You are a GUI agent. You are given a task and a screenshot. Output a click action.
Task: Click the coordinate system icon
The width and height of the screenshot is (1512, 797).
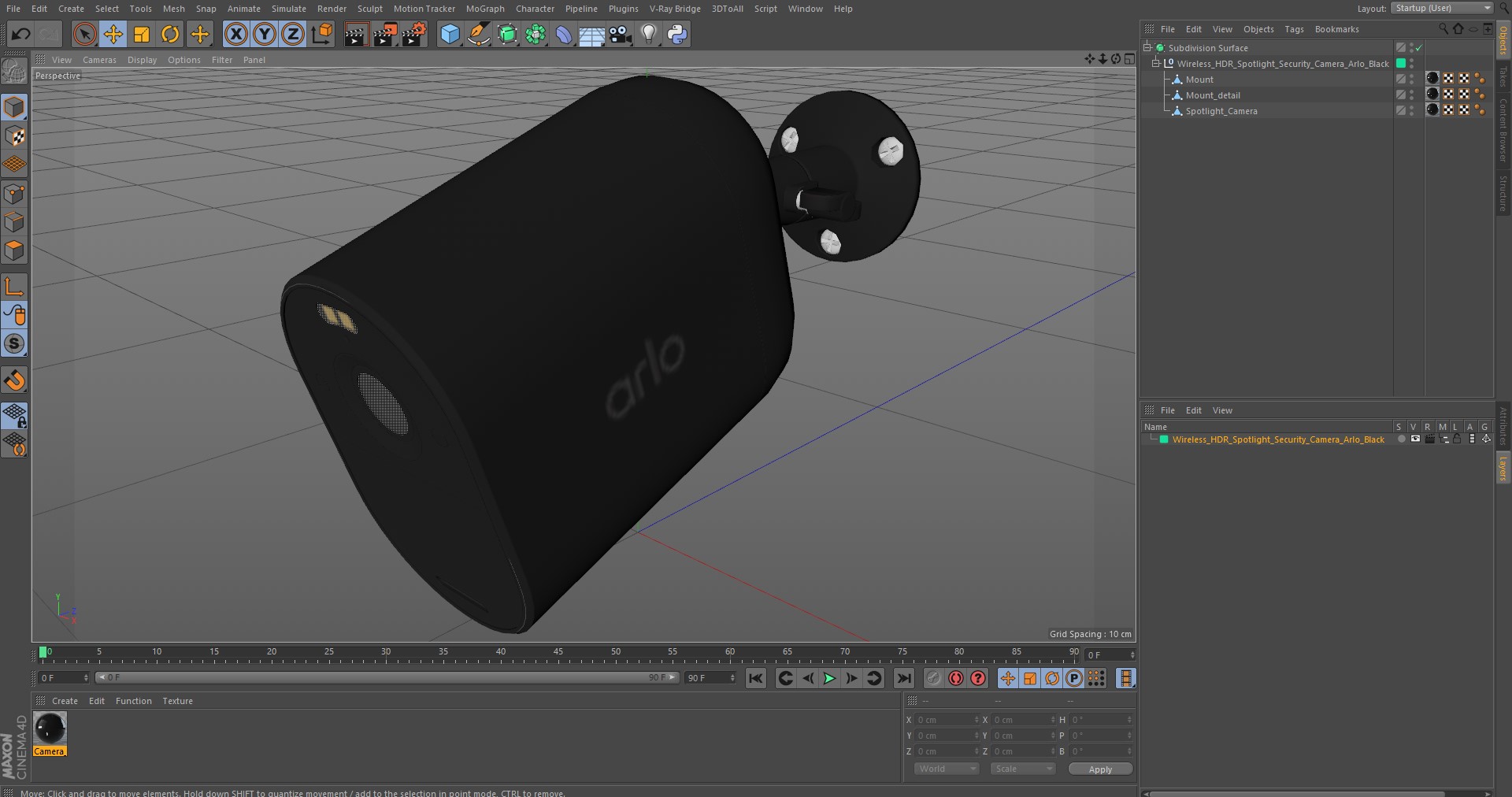coord(322,34)
